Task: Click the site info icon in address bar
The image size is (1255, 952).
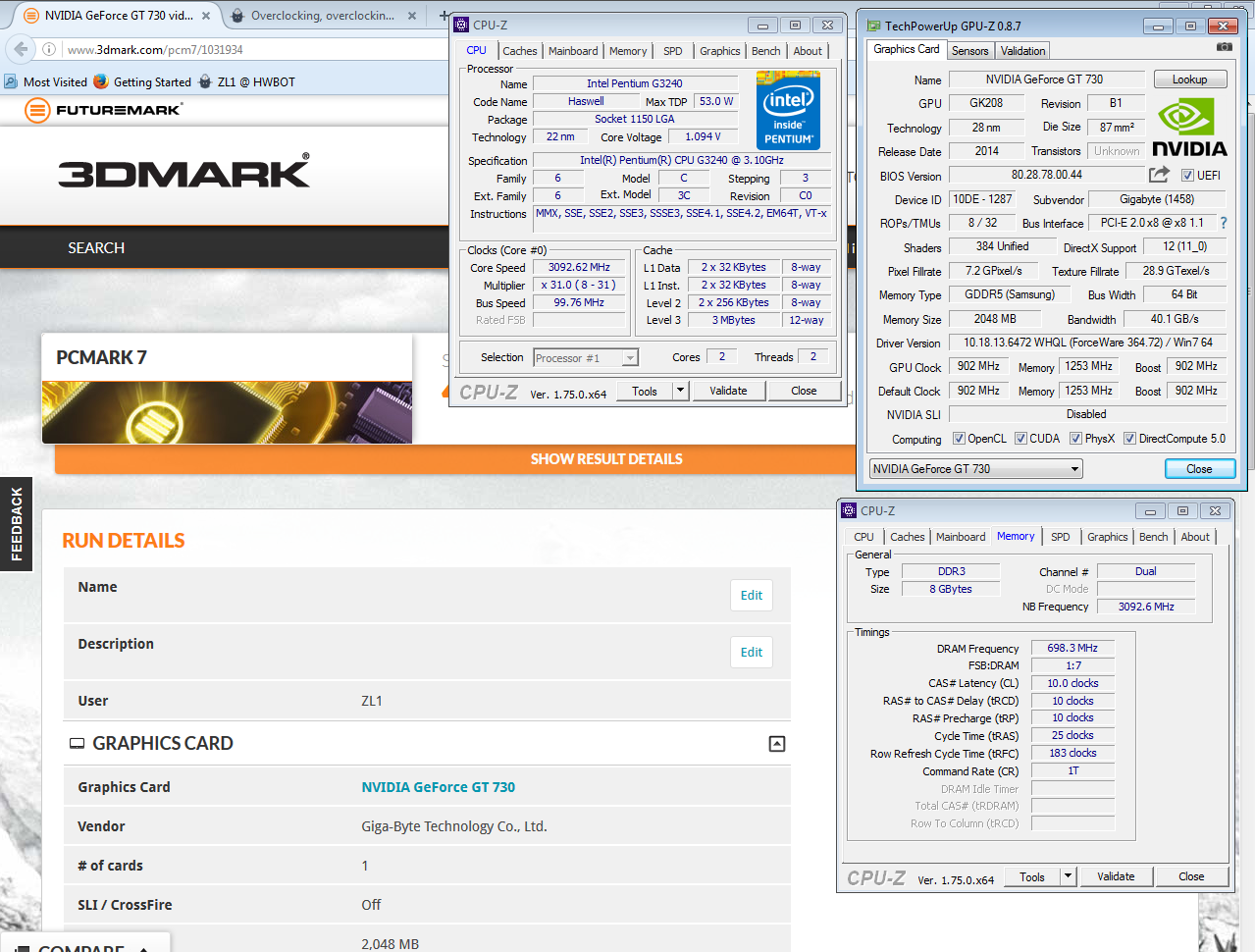Action: tap(49, 49)
